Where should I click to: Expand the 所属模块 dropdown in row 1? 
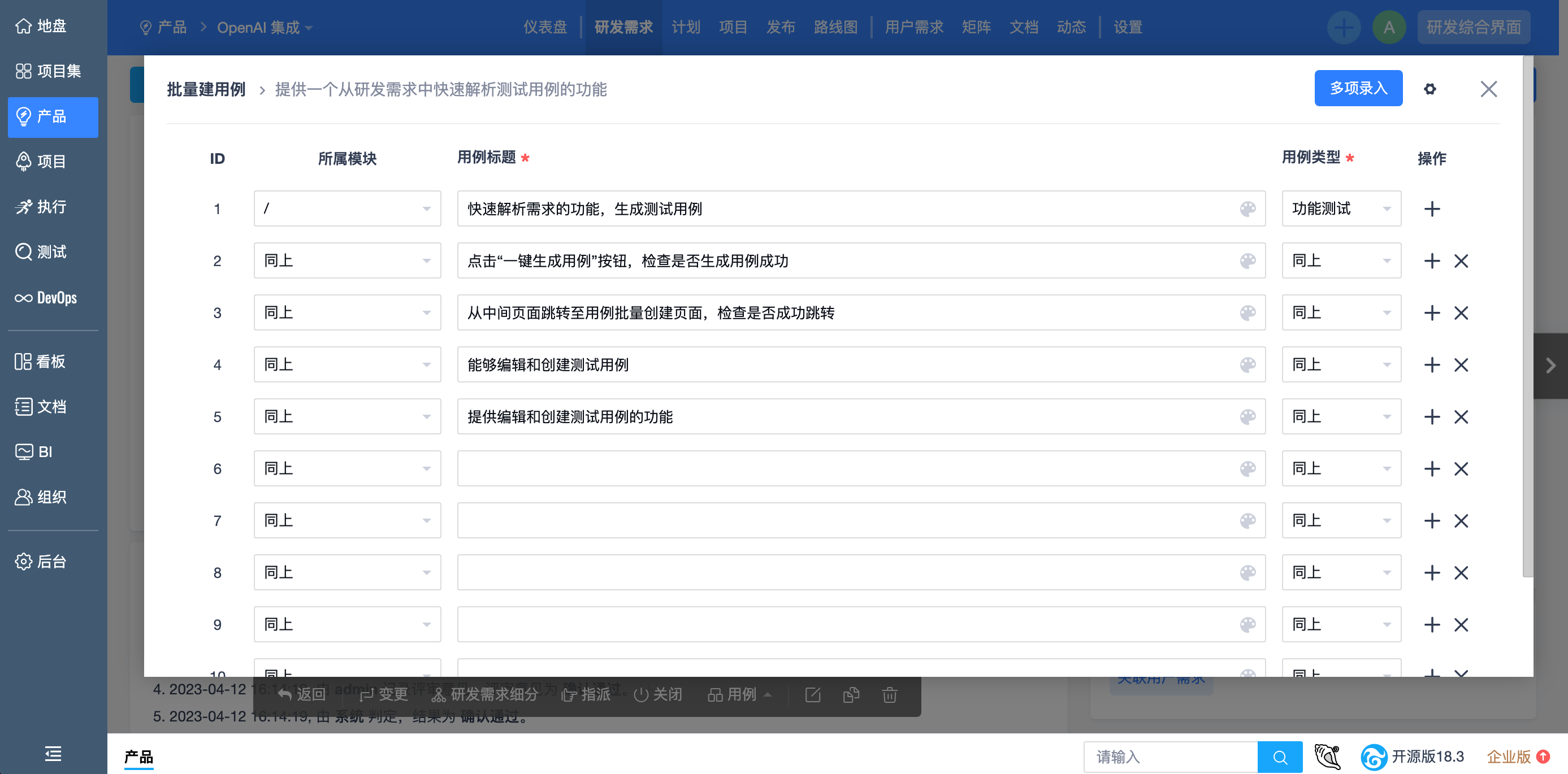tap(347, 208)
